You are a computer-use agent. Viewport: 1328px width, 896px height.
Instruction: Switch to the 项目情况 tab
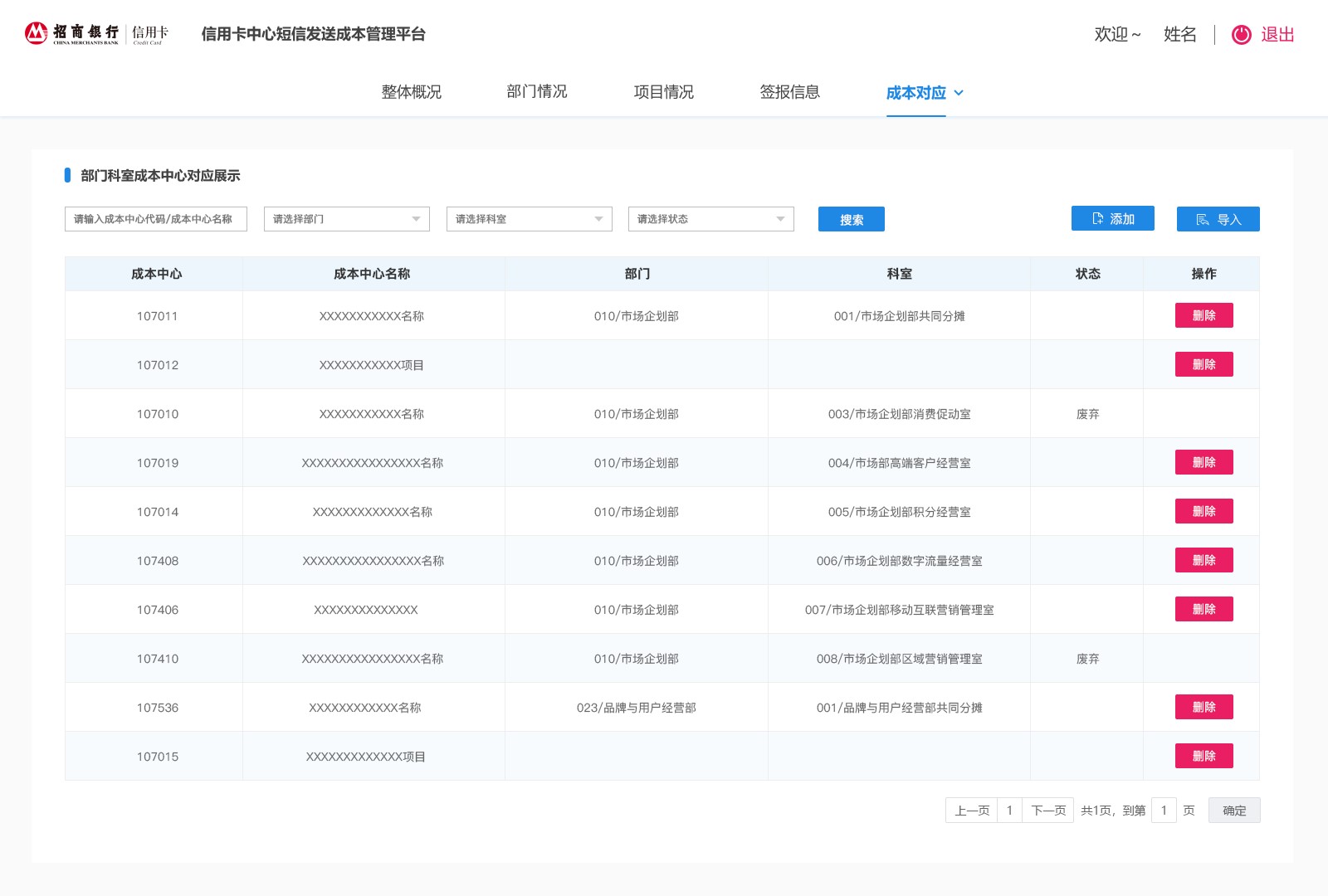[664, 92]
